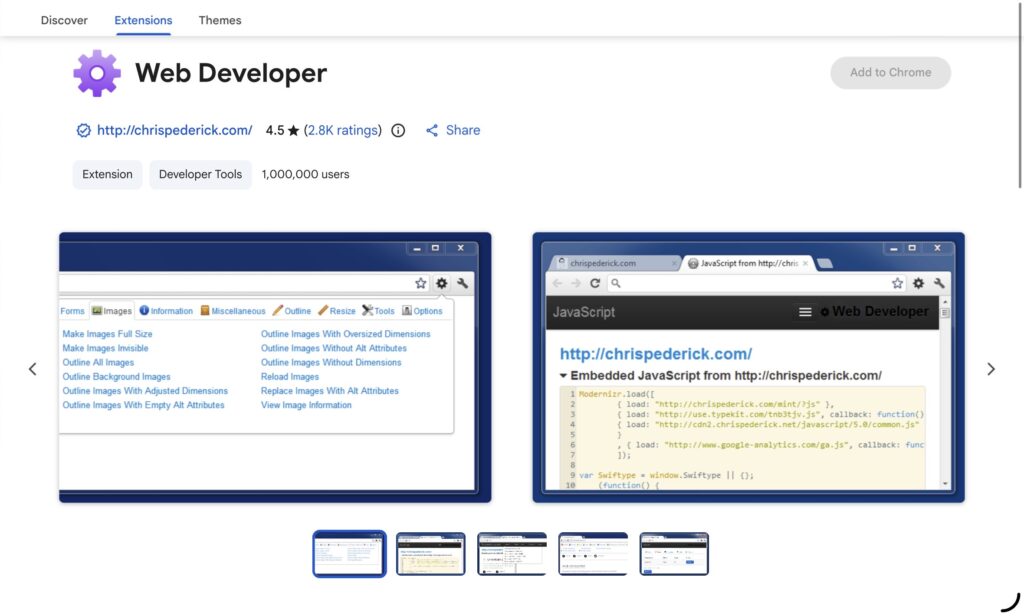
Task: Open the chrispederick.com publisher link
Action: [174, 130]
